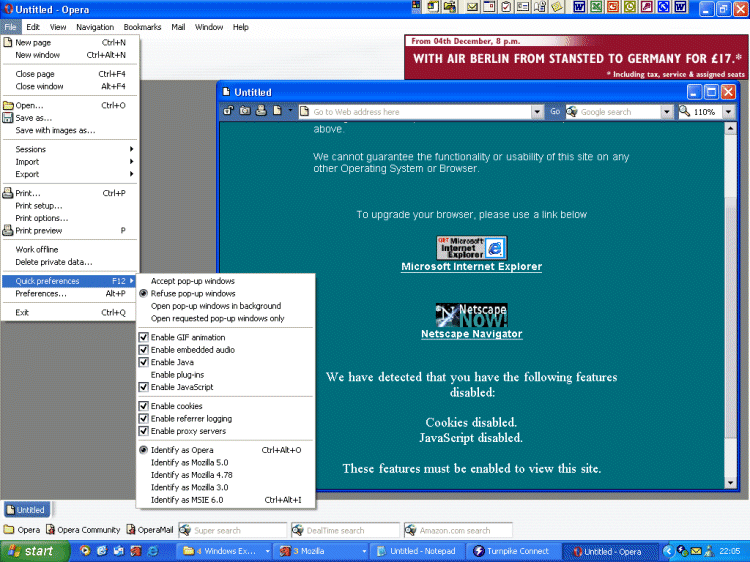This screenshot has height=562, width=750.
Task: Open the Google search dropdown arrow
Action: point(667,112)
